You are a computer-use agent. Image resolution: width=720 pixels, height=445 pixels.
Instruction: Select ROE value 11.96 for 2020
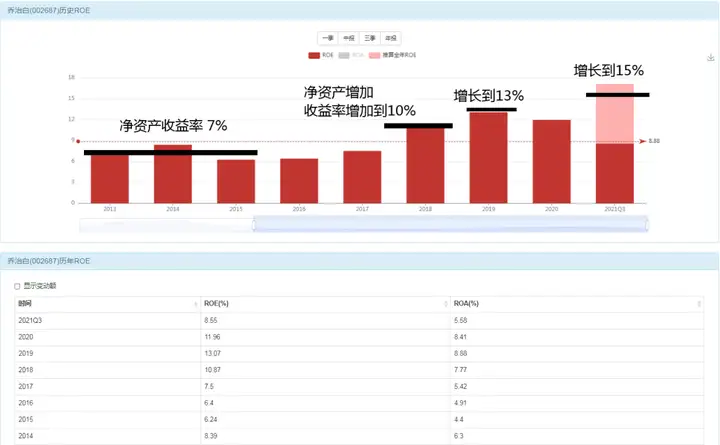click(x=212, y=337)
